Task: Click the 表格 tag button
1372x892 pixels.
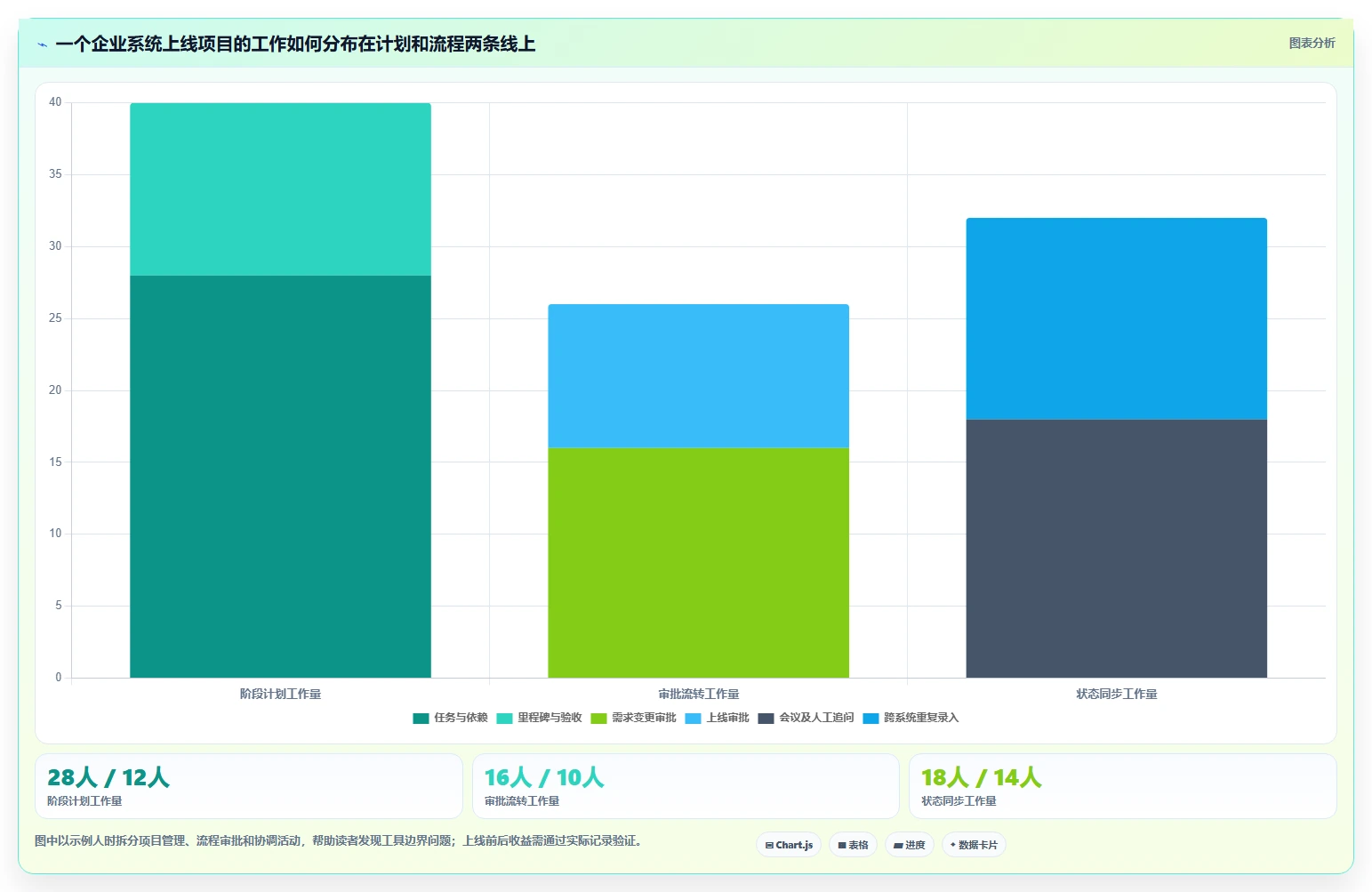Action: (853, 845)
